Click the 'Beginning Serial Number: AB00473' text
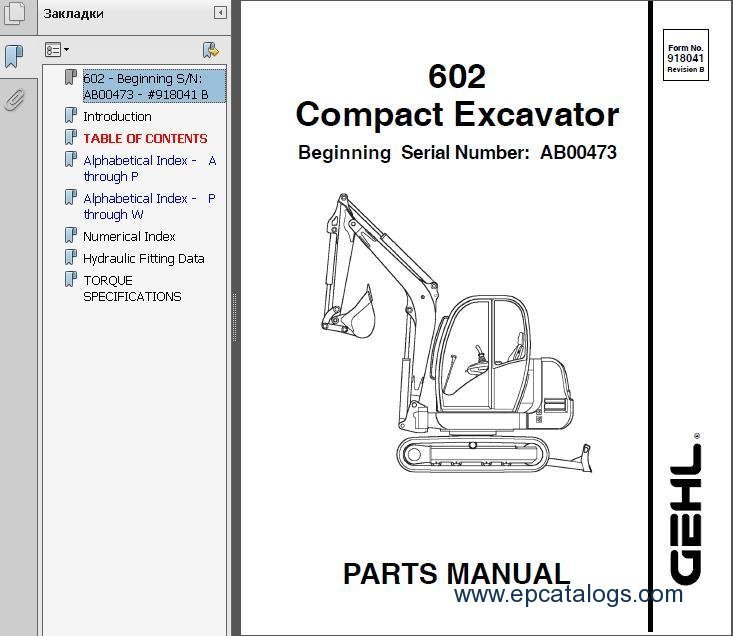The image size is (733, 636). pos(457,152)
